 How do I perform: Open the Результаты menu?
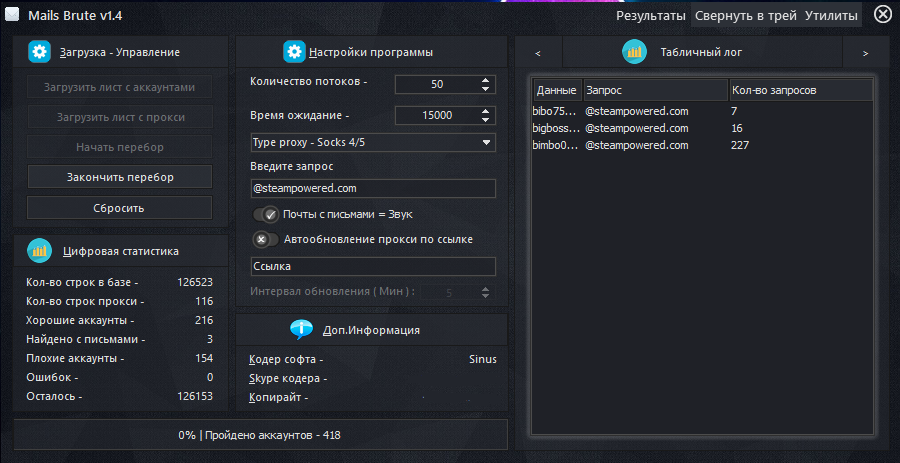pyautogui.click(x=650, y=15)
